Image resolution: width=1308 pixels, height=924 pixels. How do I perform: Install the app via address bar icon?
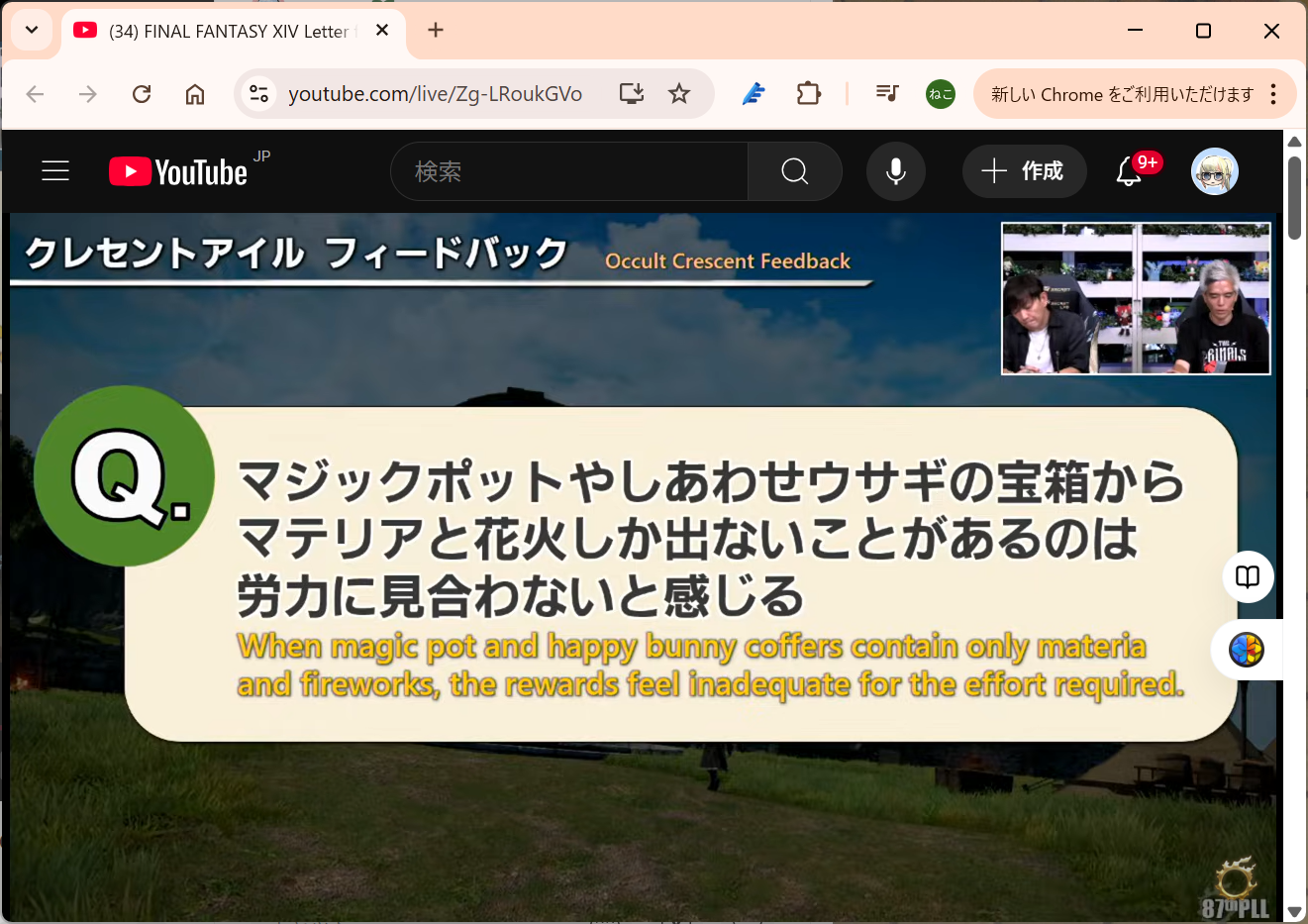click(x=632, y=94)
